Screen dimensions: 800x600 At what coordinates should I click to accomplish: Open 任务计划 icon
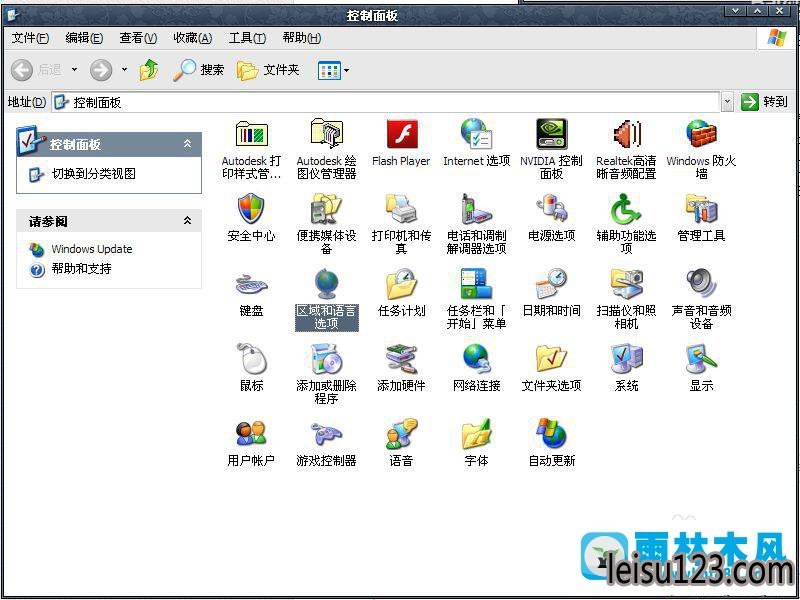click(402, 284)
